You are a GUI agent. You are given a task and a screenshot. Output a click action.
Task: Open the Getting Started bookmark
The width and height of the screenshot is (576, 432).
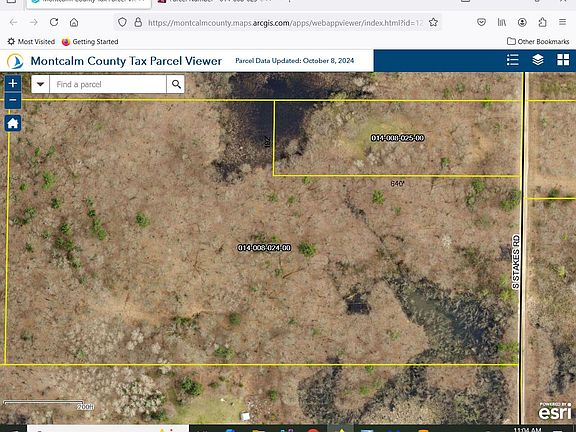(x=90, y=42)
